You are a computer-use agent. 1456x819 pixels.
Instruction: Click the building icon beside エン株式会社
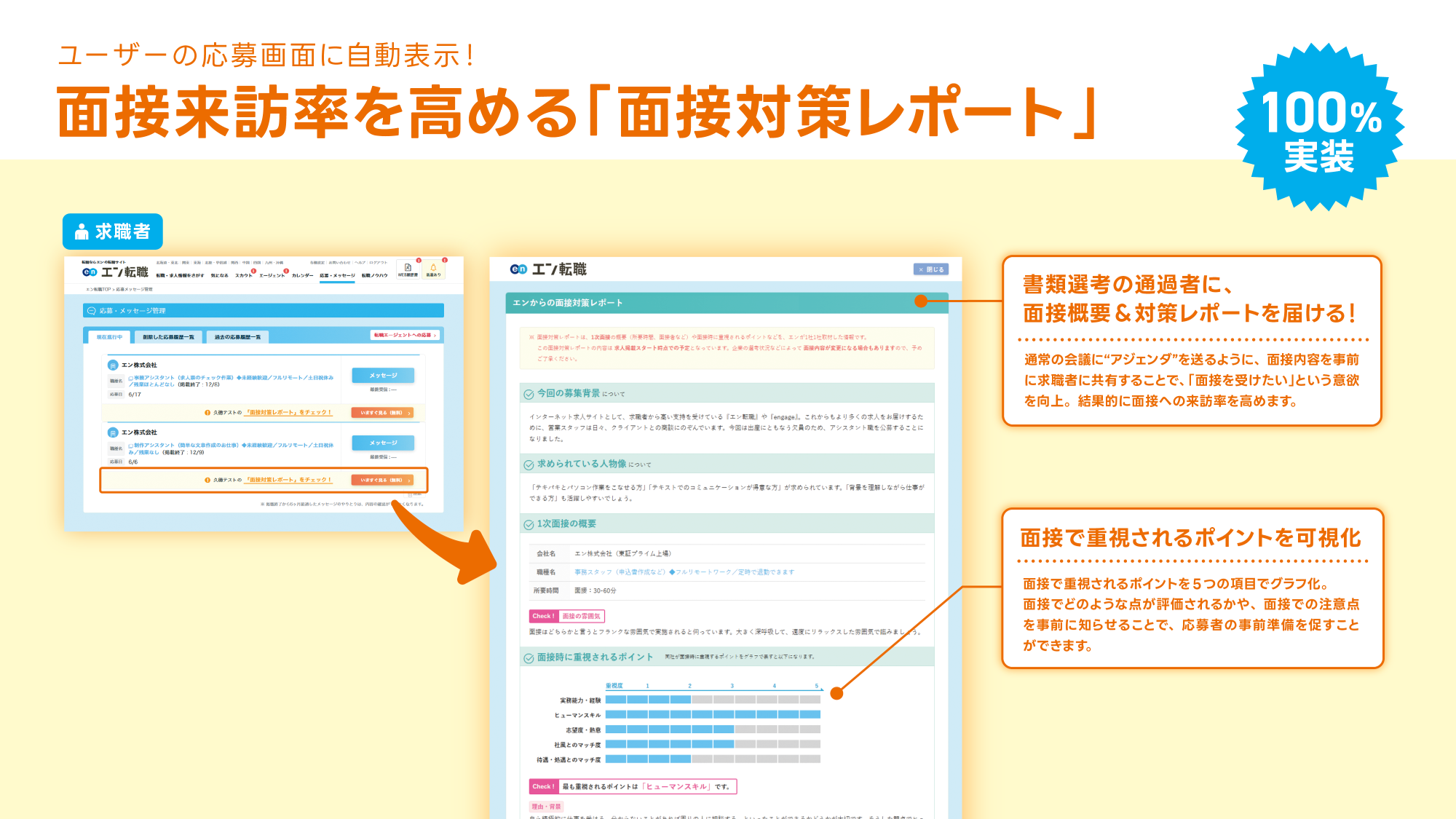(x=111, y=365)
